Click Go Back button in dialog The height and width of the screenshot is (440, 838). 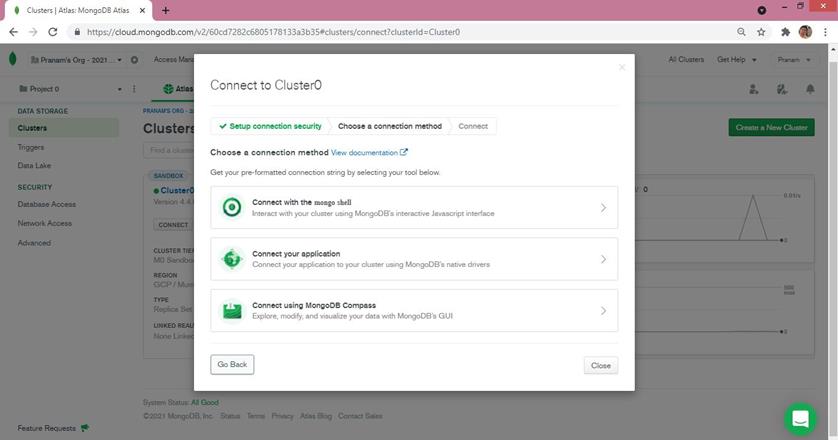[x=232, y=365]
